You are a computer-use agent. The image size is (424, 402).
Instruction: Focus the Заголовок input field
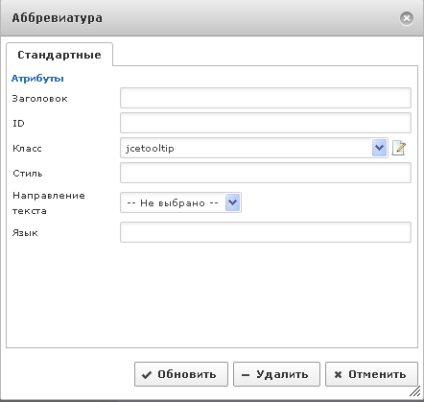(x=265, y=98)
